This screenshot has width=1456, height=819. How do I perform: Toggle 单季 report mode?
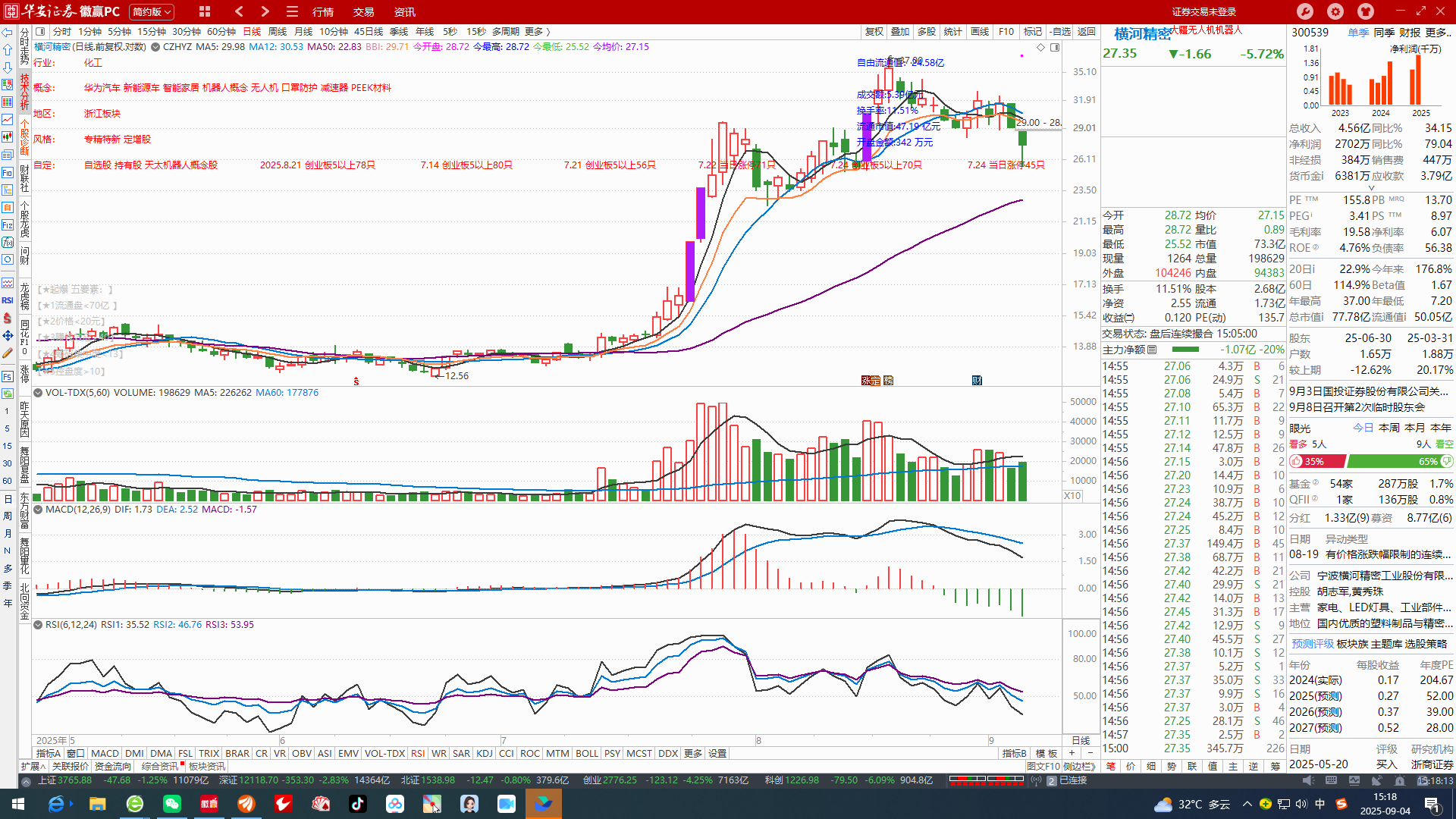pos(1358,33)
